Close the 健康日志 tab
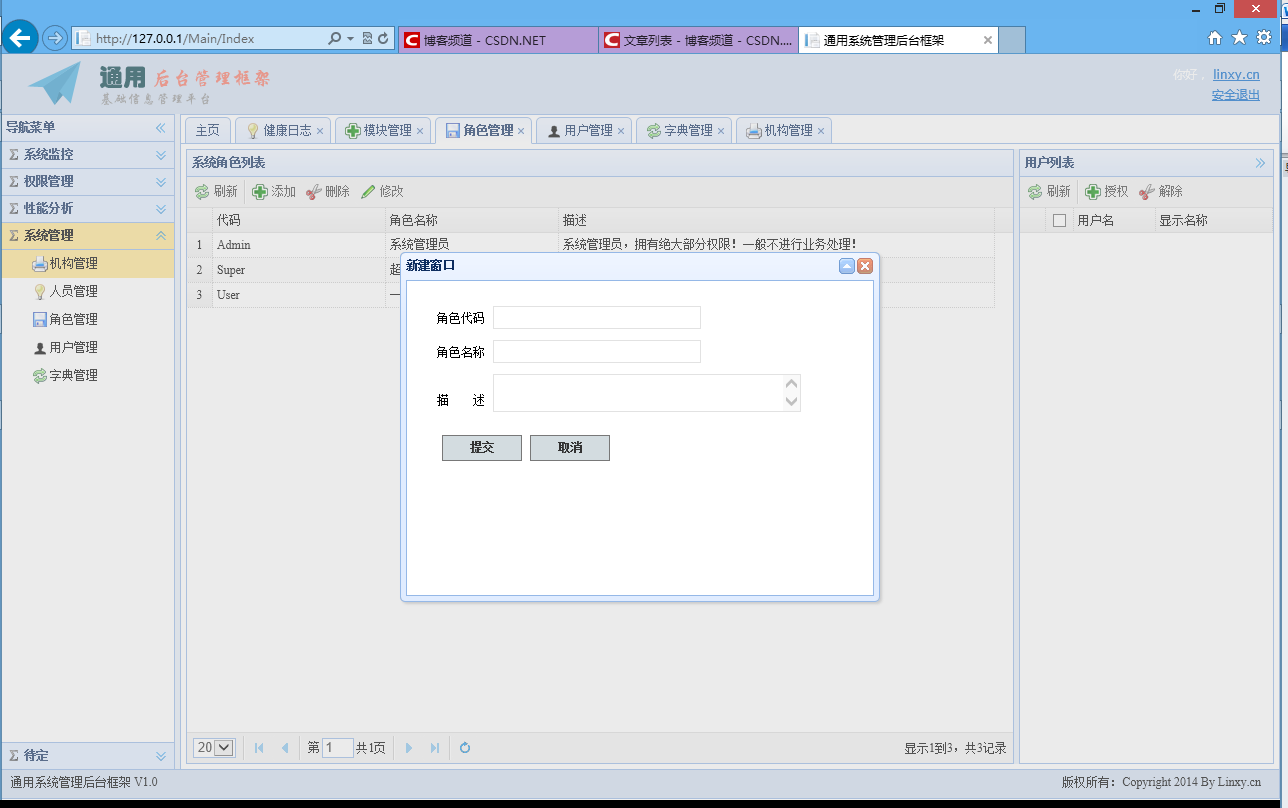Image resolution: width=1288 pixels, height=808 pixels. coord(320,131)
